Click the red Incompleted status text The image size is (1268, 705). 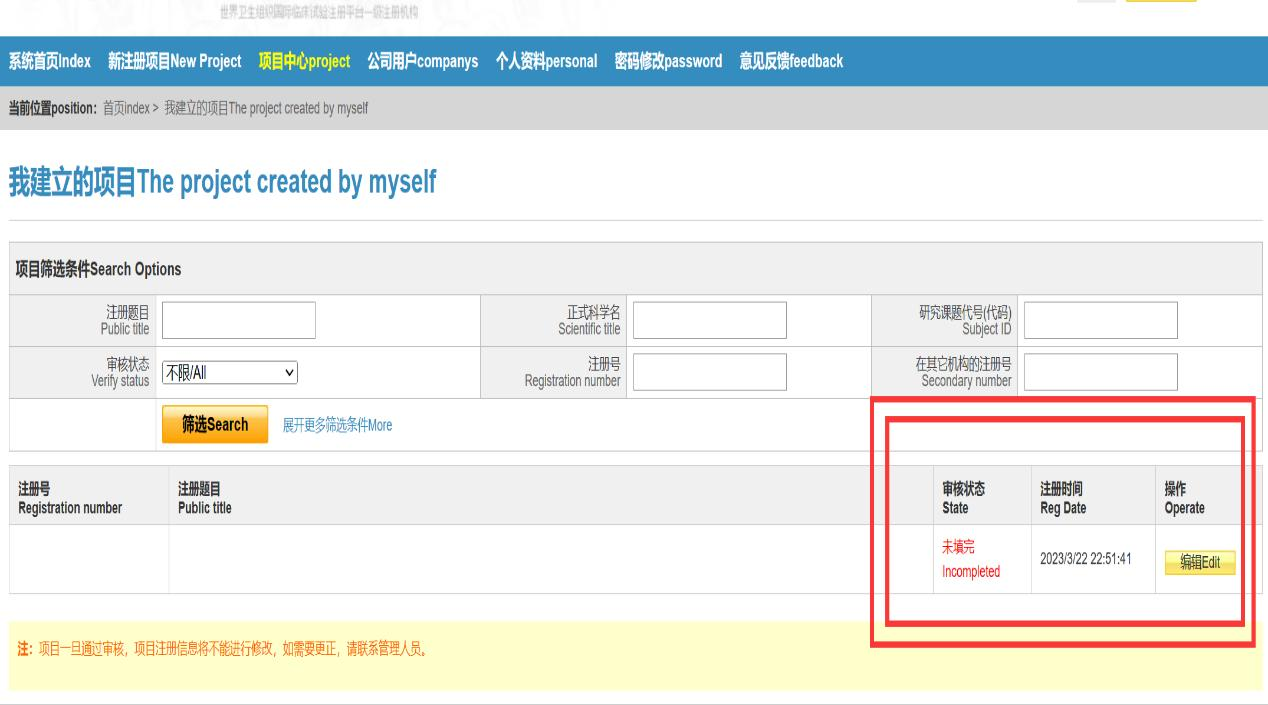click(970, 572)
